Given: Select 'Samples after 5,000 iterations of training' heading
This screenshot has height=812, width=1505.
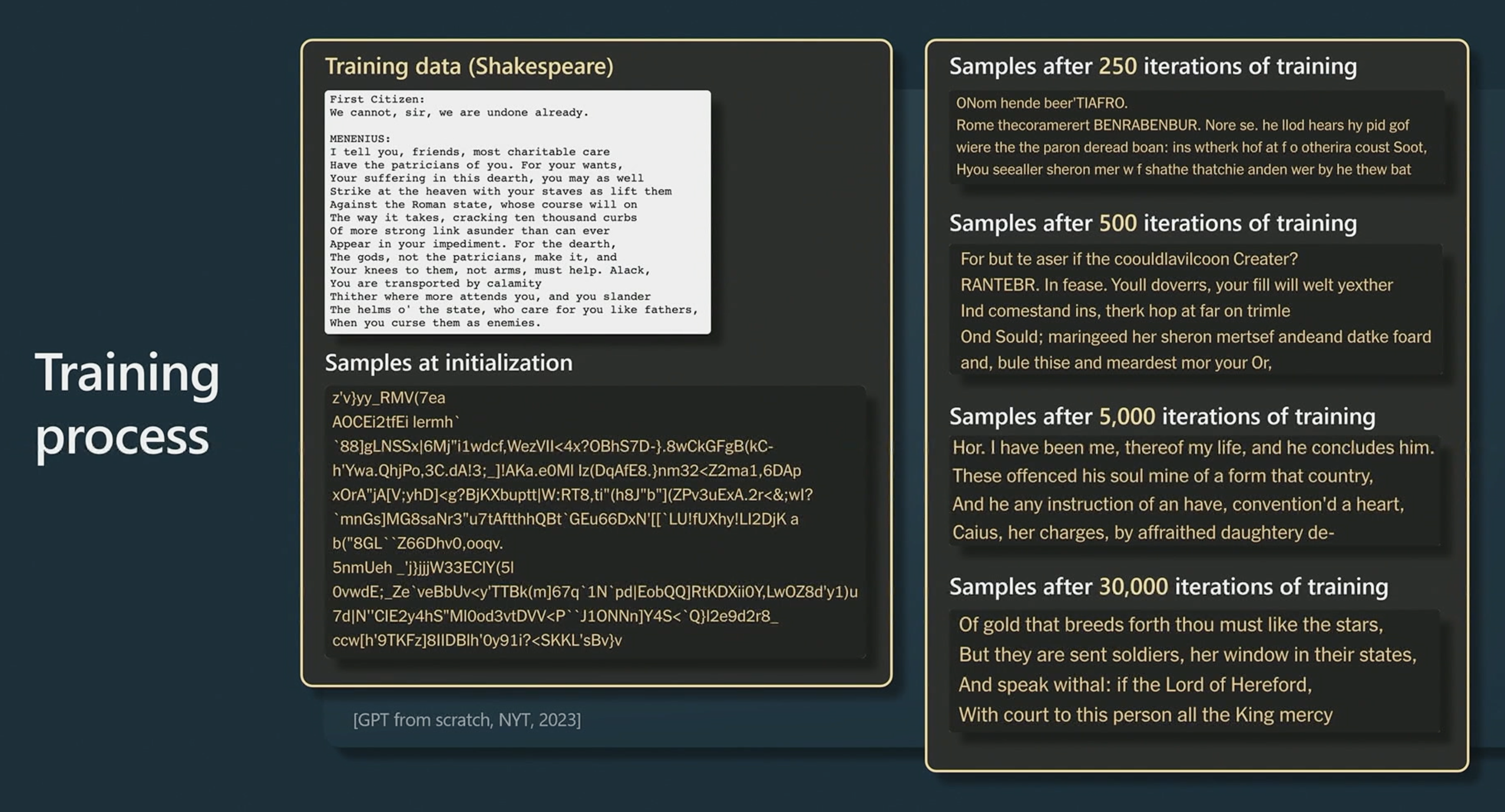Looking at the screenshot, I should [x=1162, y=417].
